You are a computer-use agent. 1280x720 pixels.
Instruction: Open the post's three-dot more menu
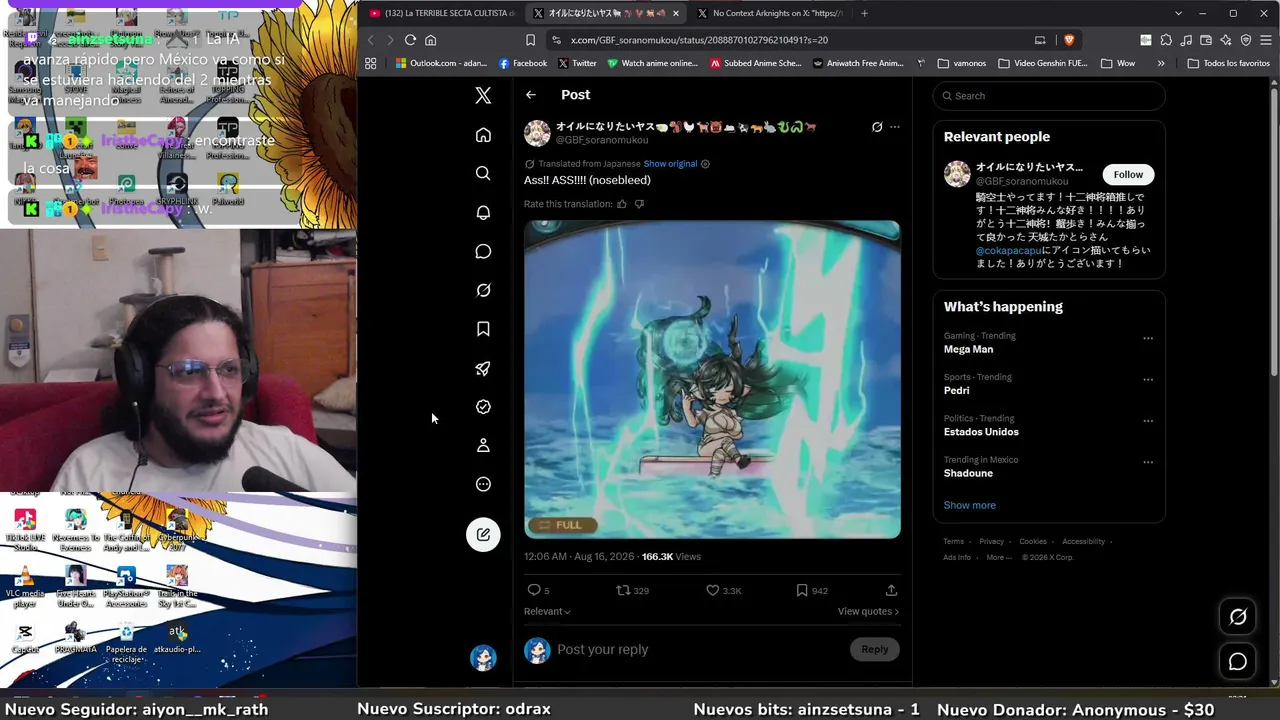pos(895,127)
